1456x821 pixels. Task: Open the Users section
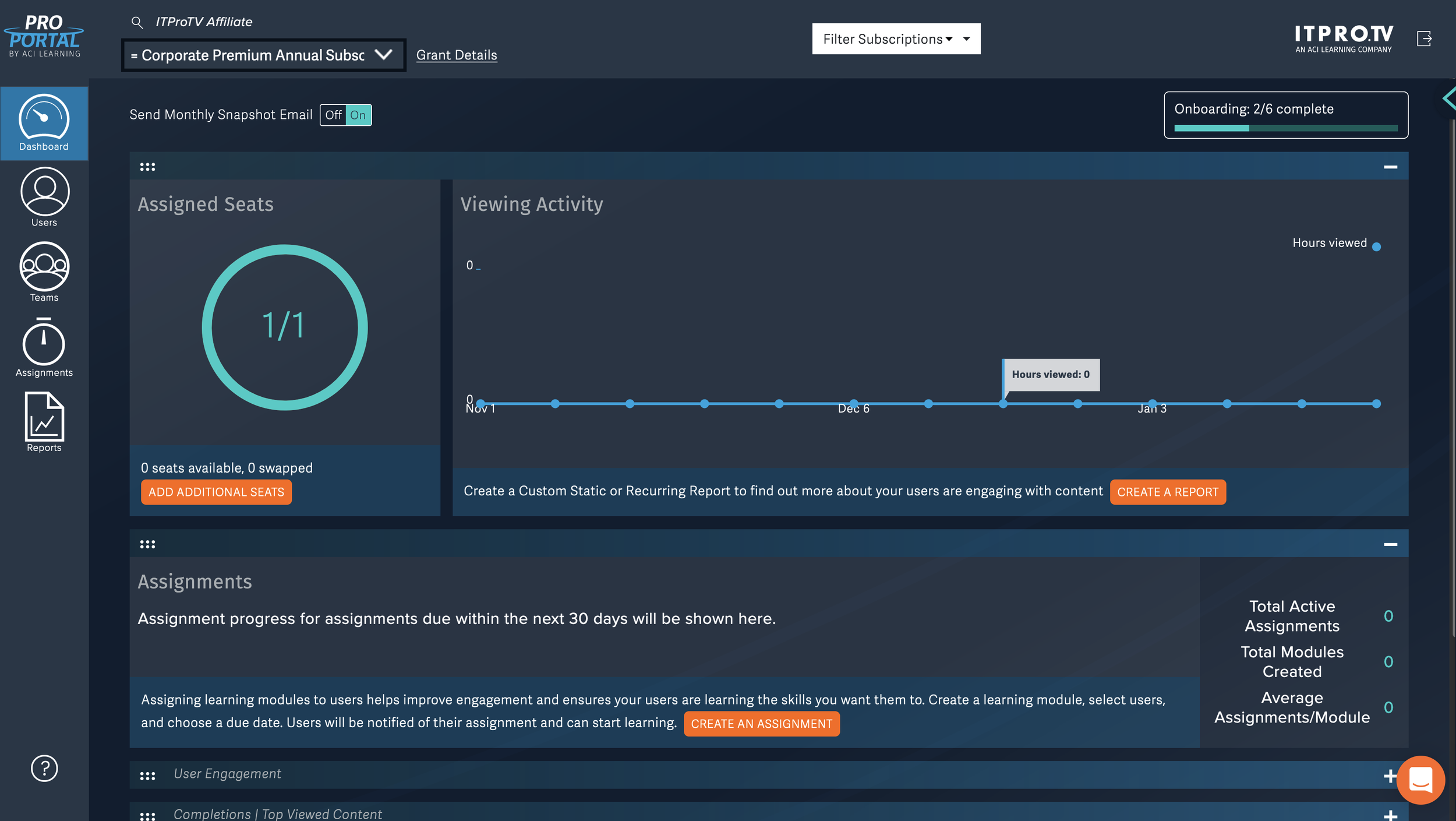coord(44,197)
